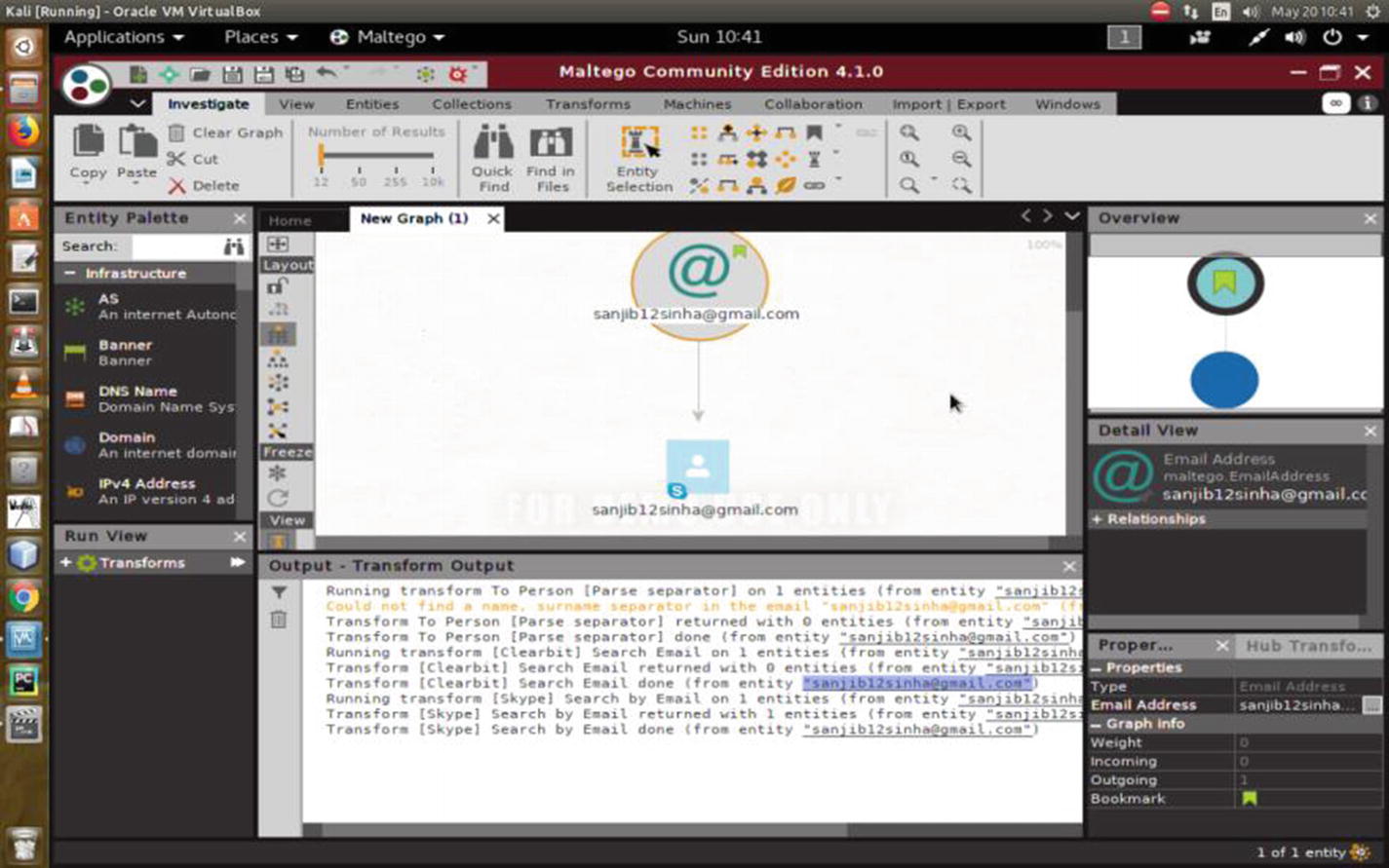Open the Import | Export ribbon tab
Screen dimensions: 1389x868
point(948,104)
